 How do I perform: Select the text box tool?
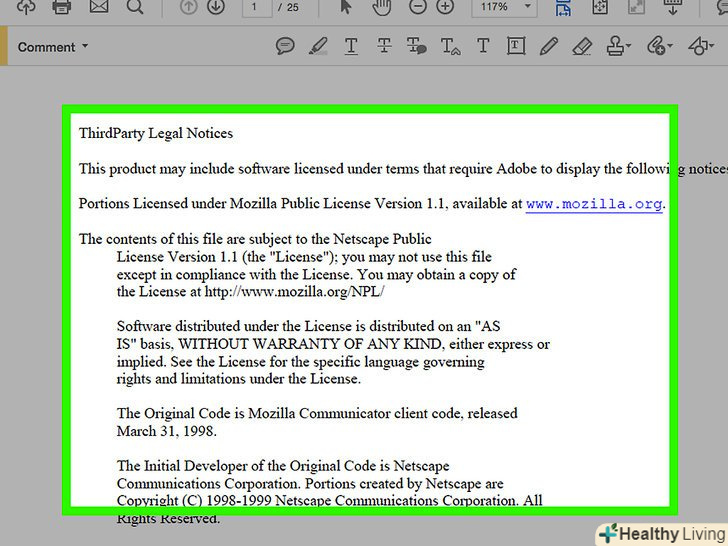tap(515, 46)
